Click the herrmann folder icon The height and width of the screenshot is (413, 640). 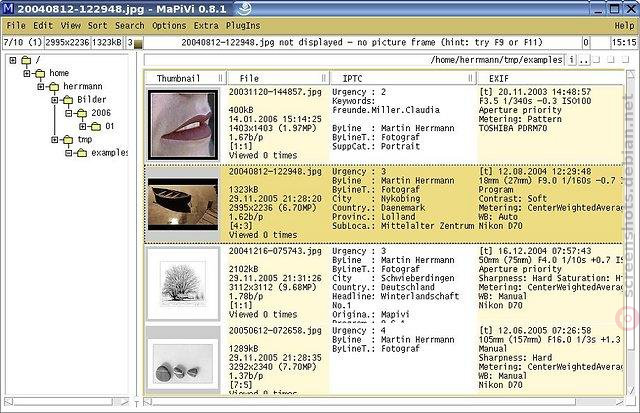pos(54,87)
